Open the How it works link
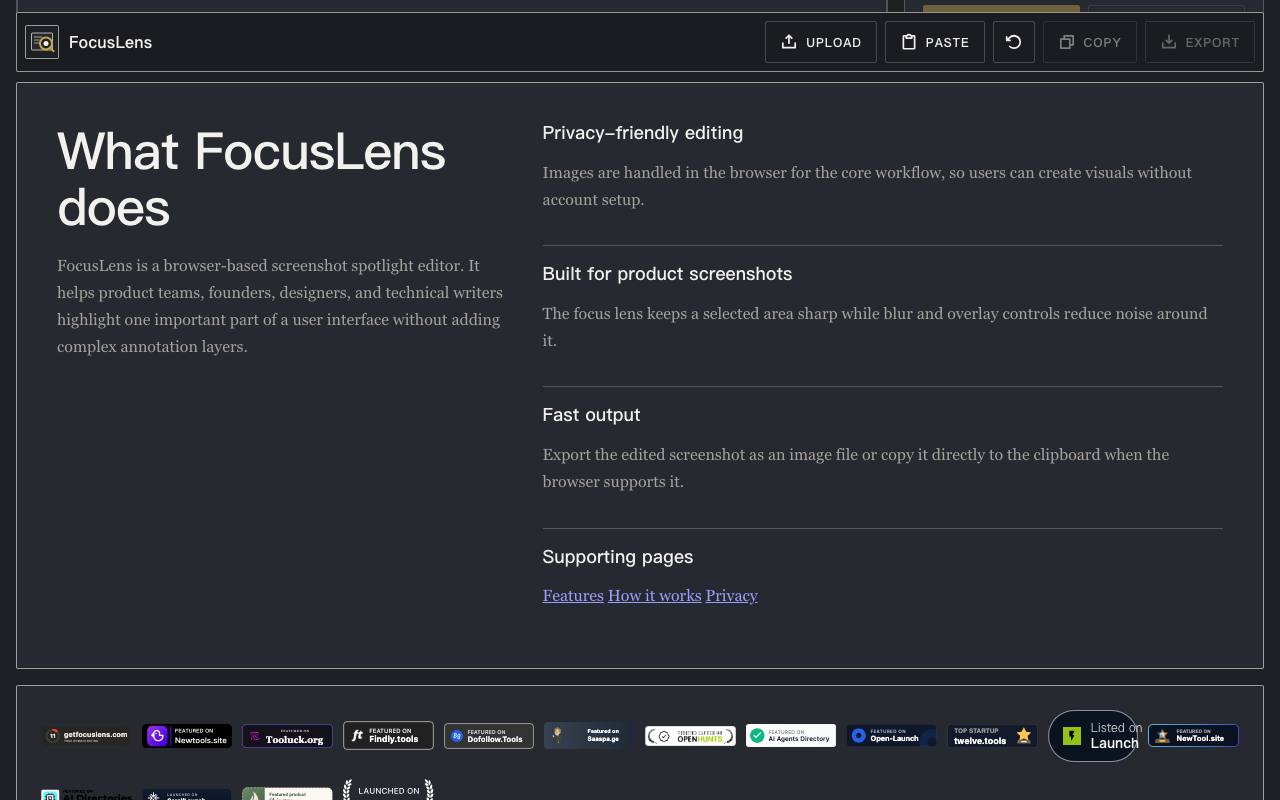1280x800 pixels. [x=655, y=595]
